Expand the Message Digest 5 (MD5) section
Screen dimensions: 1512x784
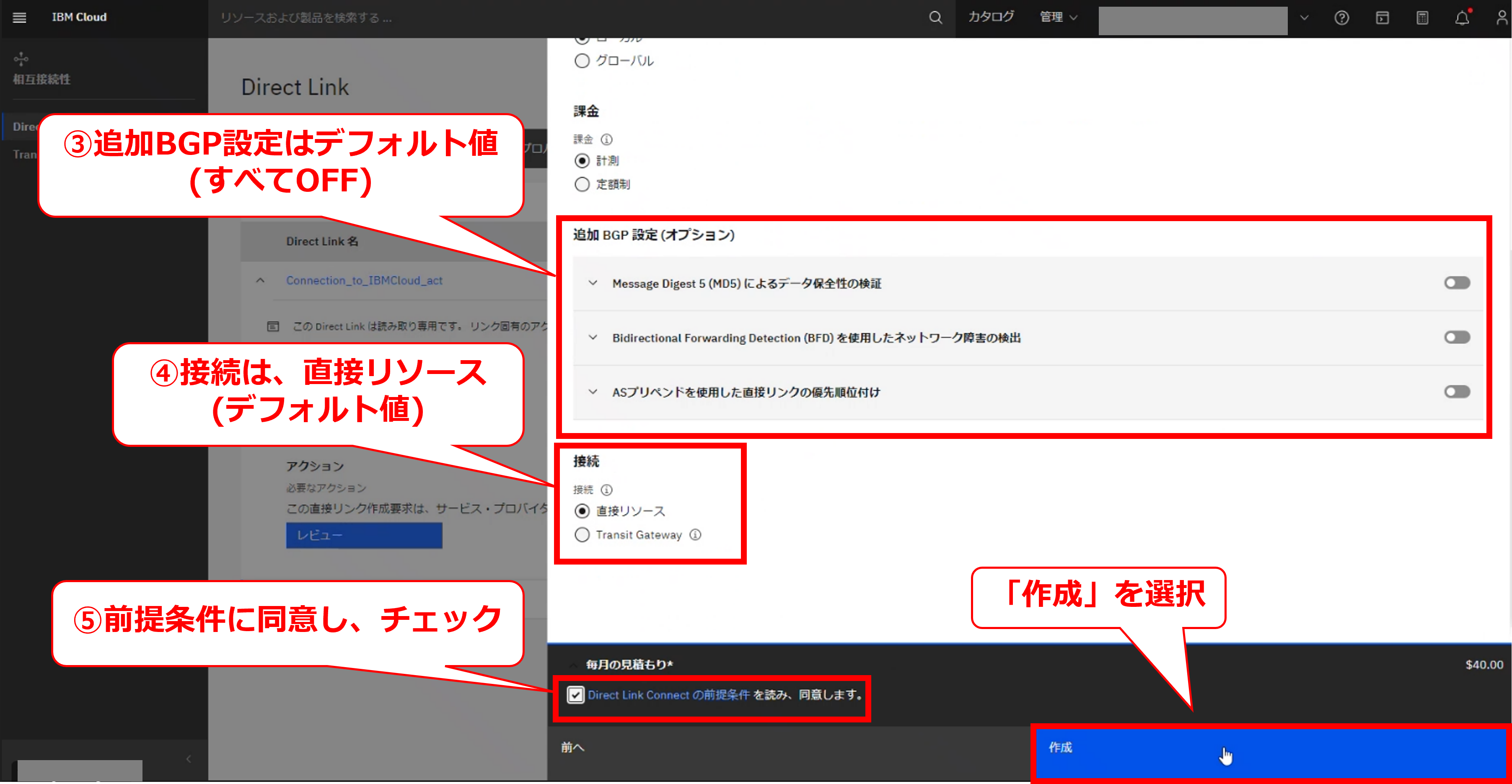click(x=593, y=283)
